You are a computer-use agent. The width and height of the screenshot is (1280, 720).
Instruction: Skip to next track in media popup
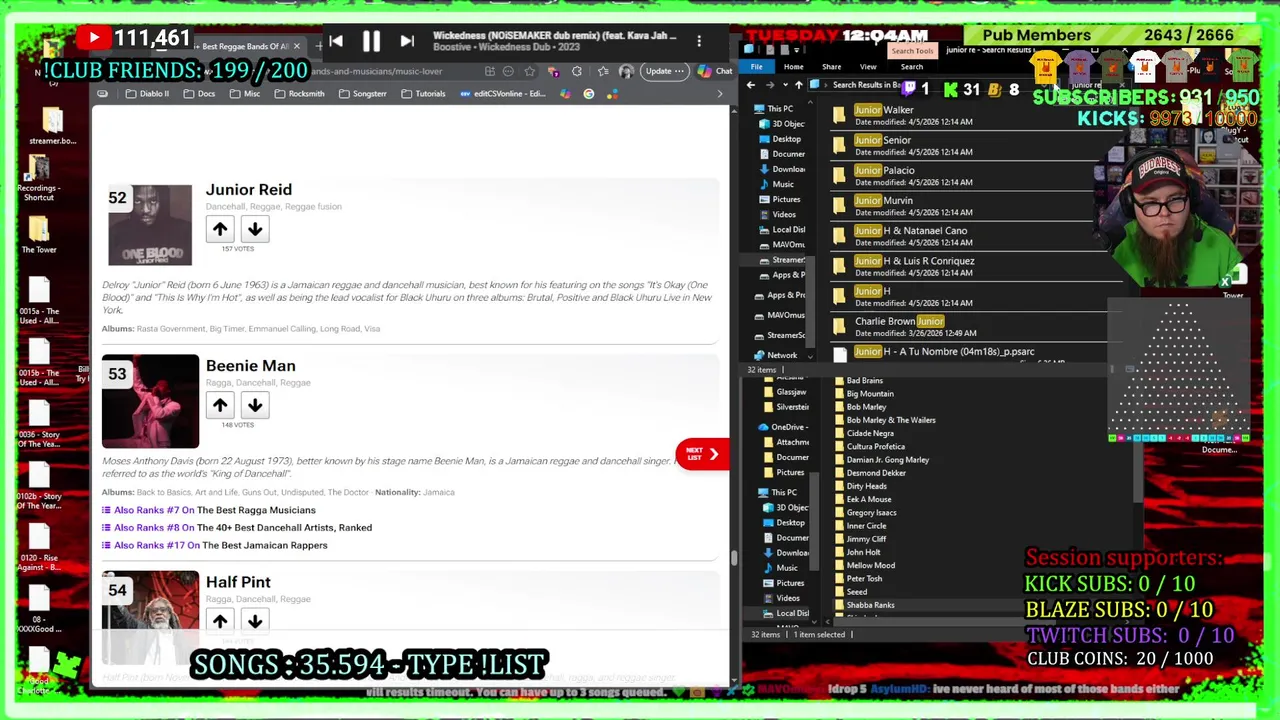407,41
